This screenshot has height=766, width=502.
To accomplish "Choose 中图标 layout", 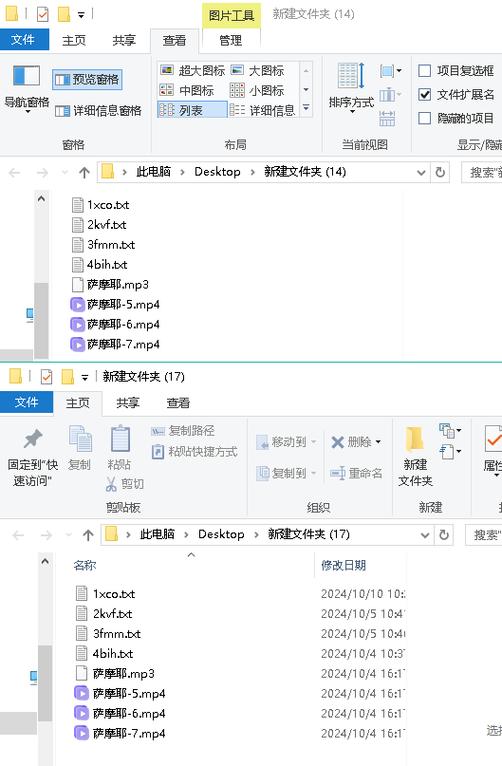I will click(187, 90).
